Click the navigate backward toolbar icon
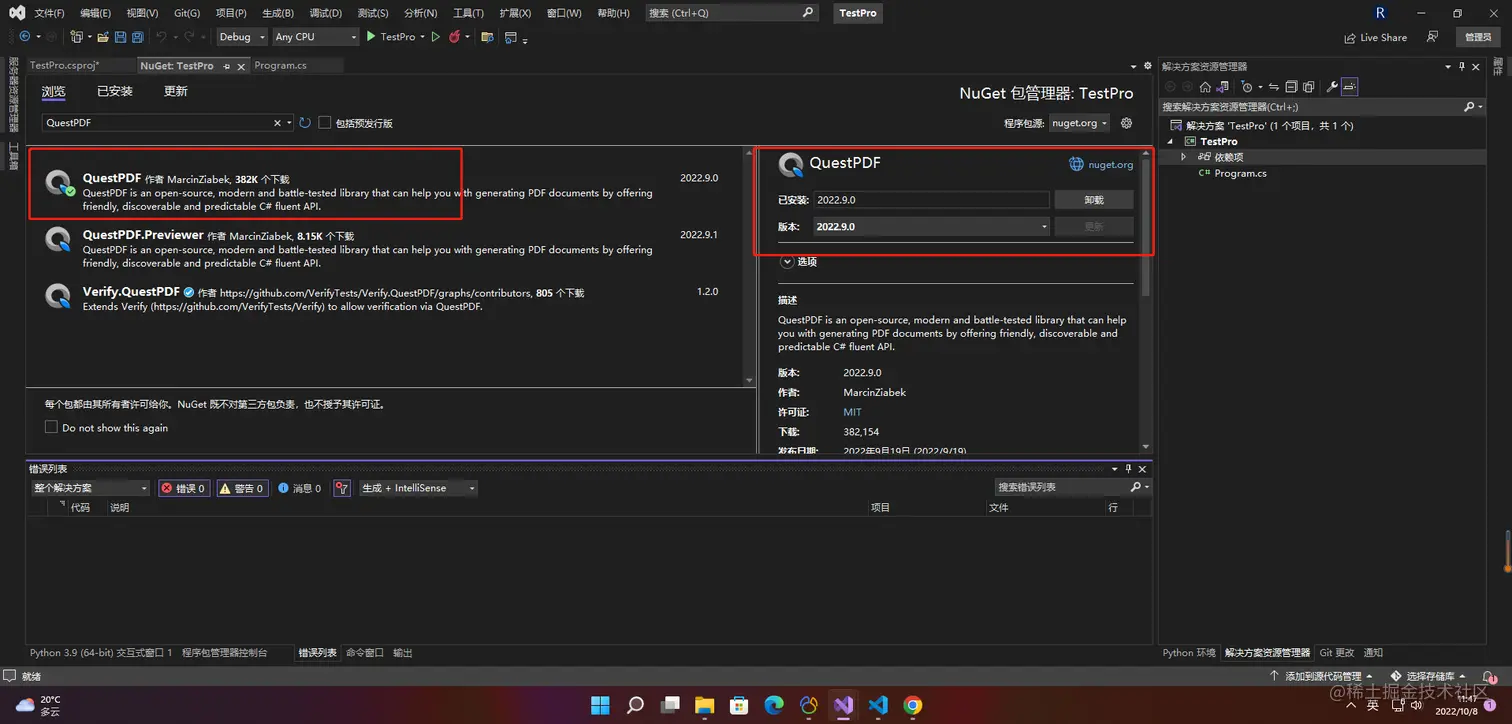1512x724 pixels. pyautogui.click(x=24, y=37)
